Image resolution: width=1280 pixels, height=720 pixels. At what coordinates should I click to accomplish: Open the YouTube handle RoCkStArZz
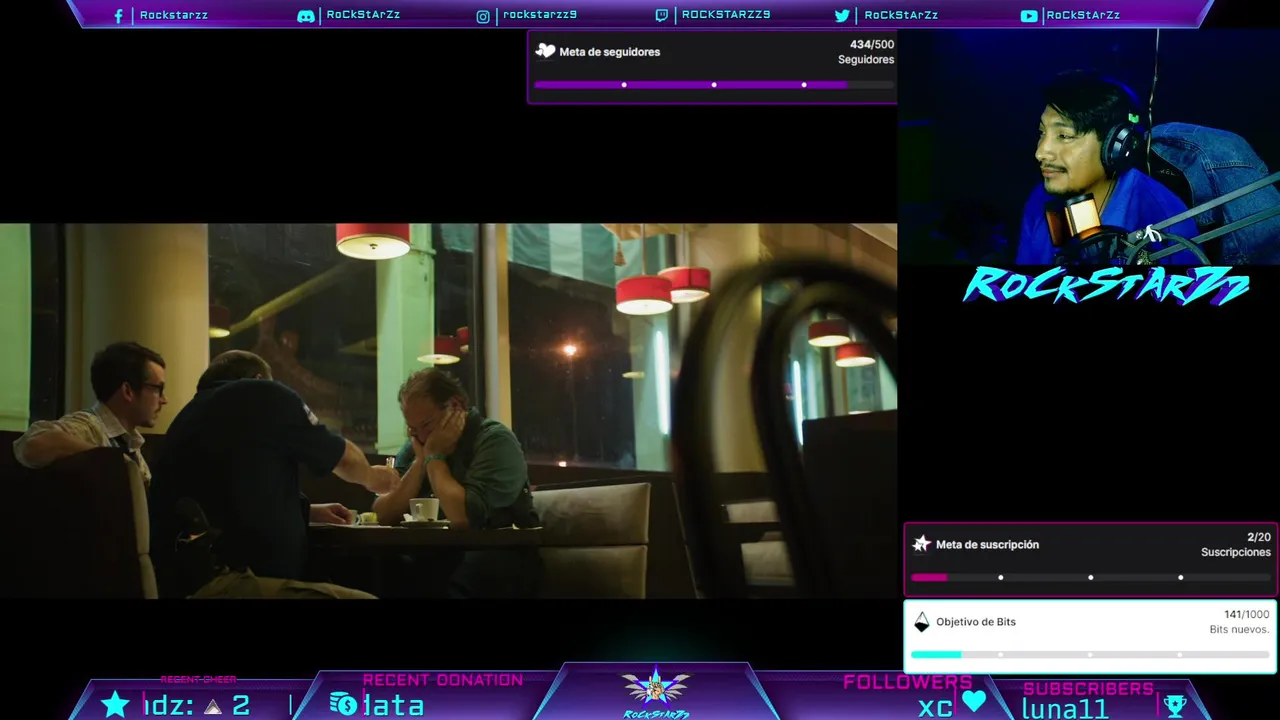pos(1083,15)
